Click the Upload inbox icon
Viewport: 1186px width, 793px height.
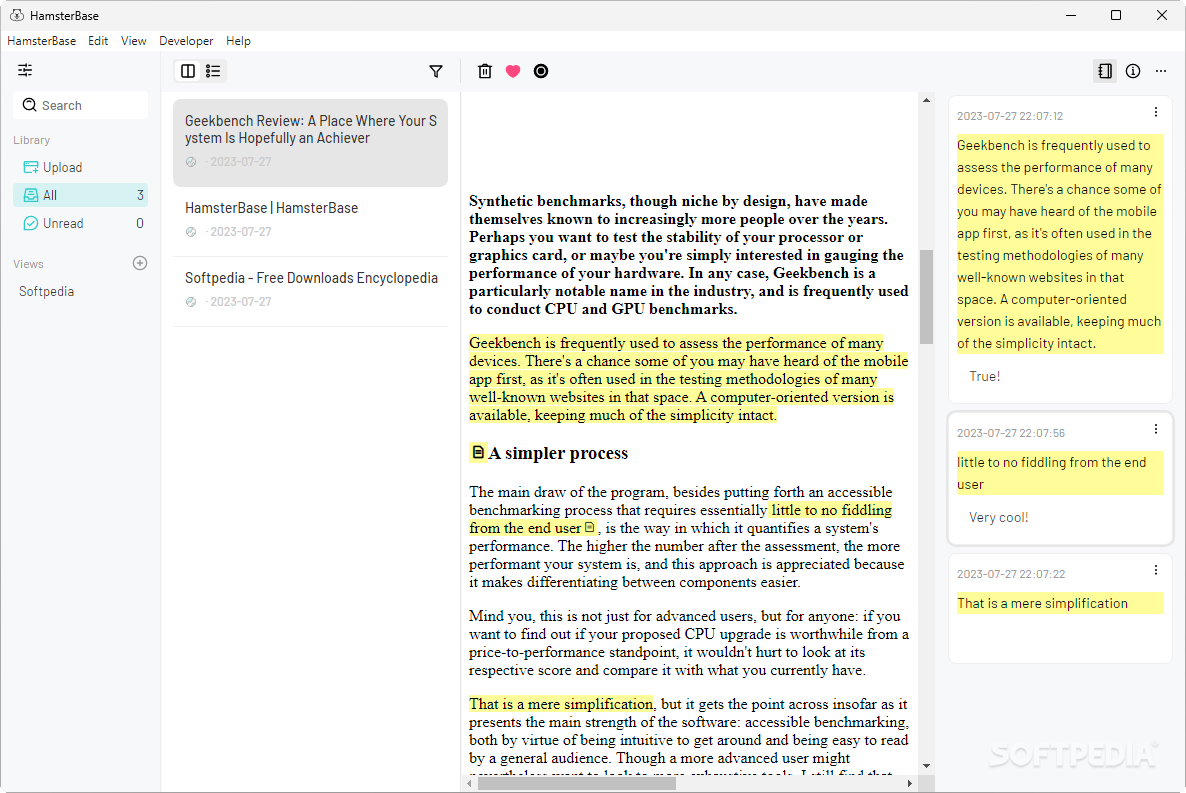click(x=31, y=167)
